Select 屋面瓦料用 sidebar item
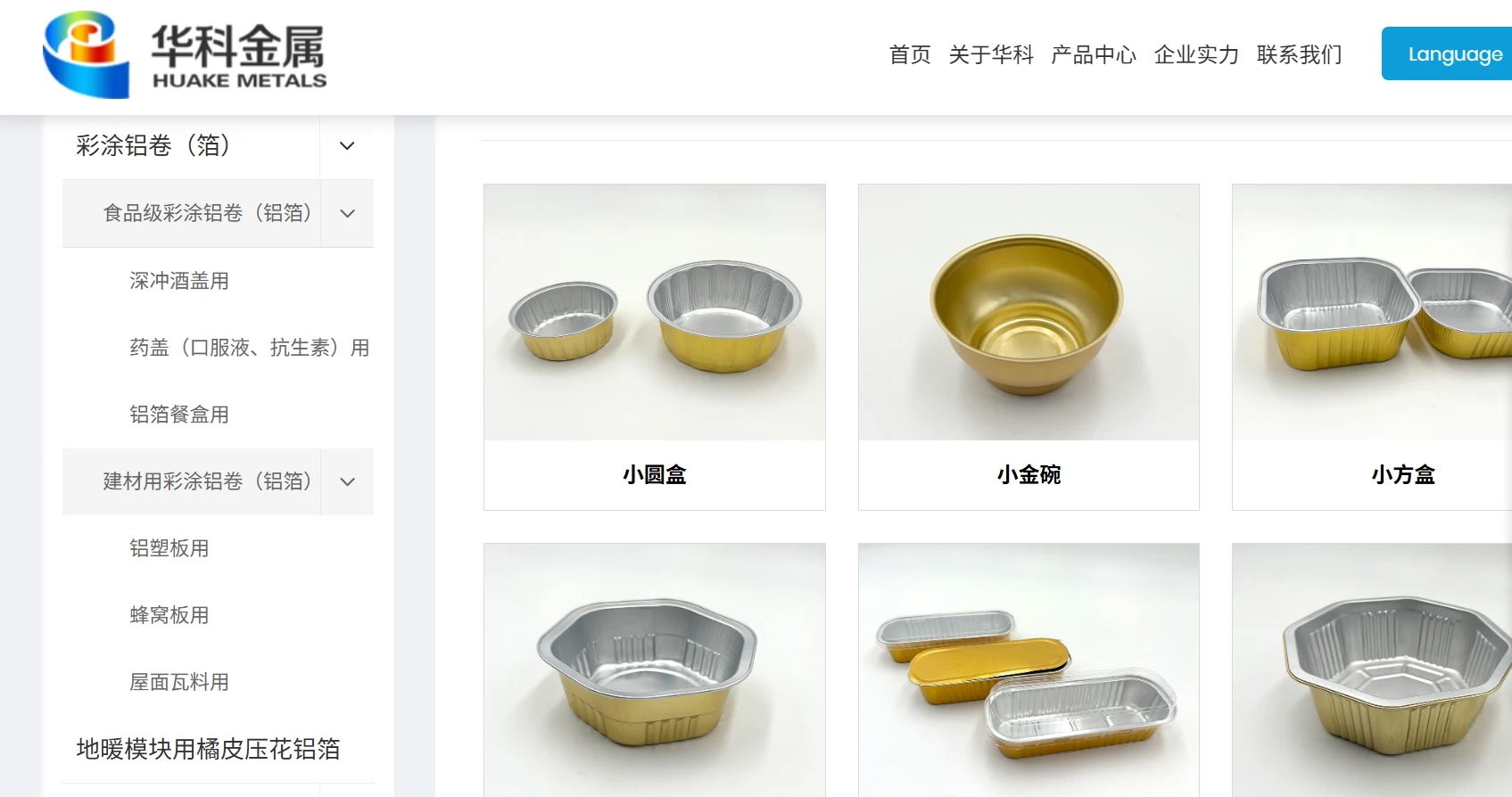1512x797 pixels. coord(179,682)
